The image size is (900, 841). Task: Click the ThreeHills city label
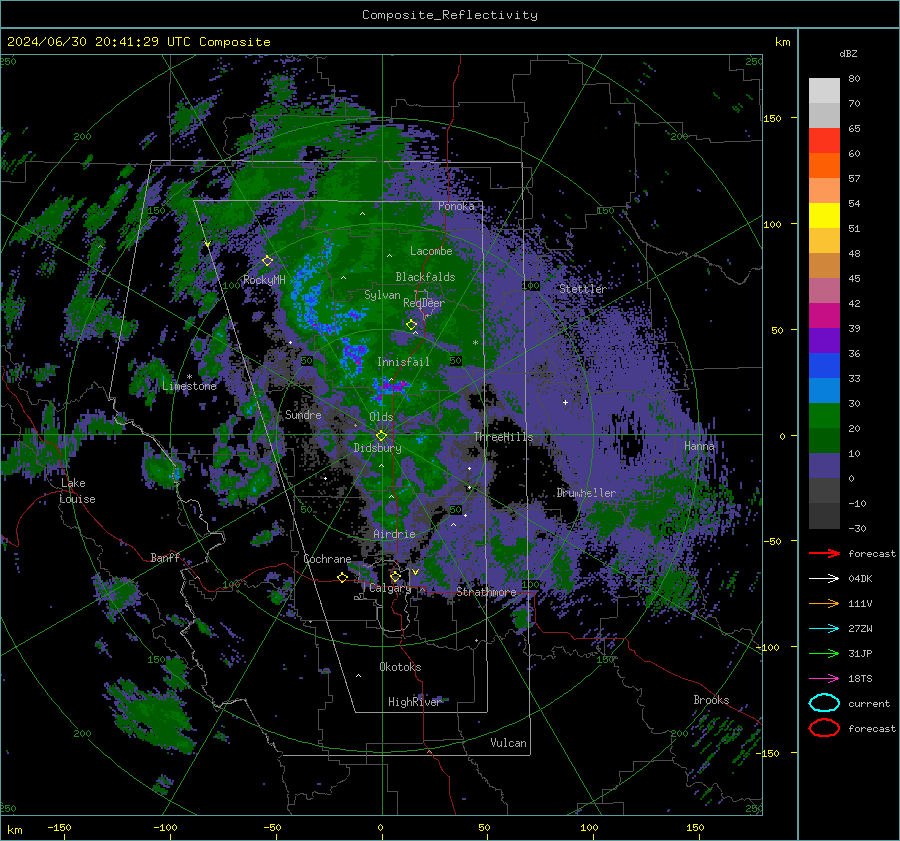[503, 437]
